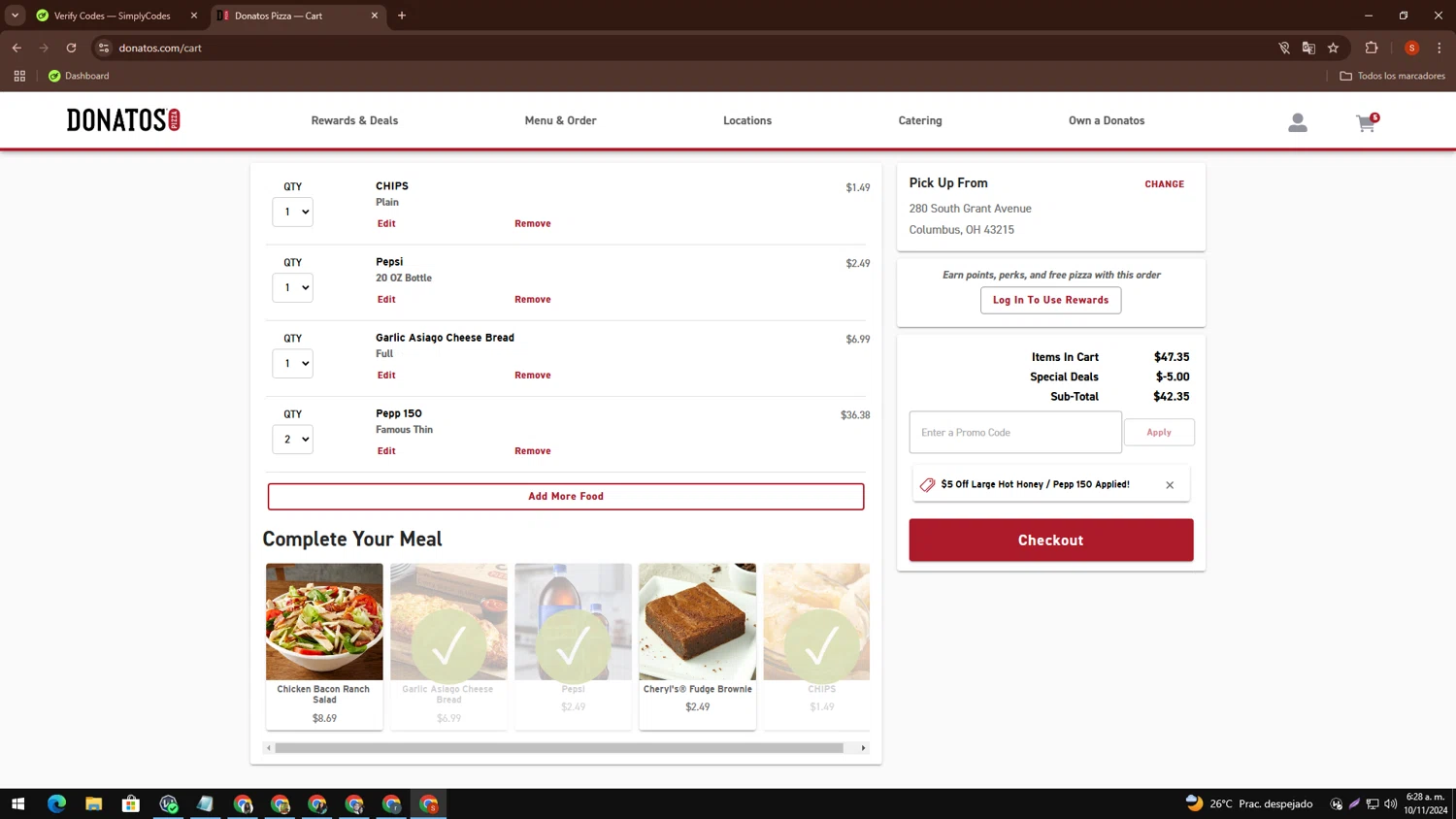Open File Explorer from taskbar
This screenshot has width=1456, height=819.
coord(93,803)
